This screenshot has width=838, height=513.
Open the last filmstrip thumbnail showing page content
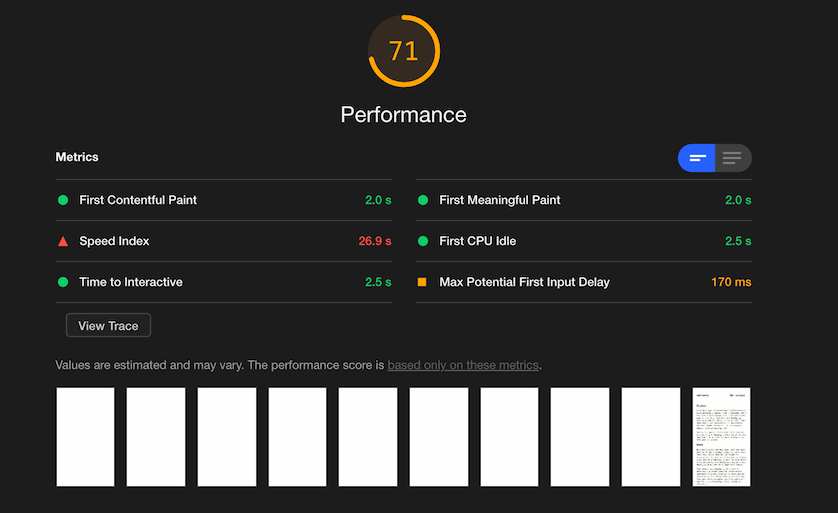[x=721, y=437]
